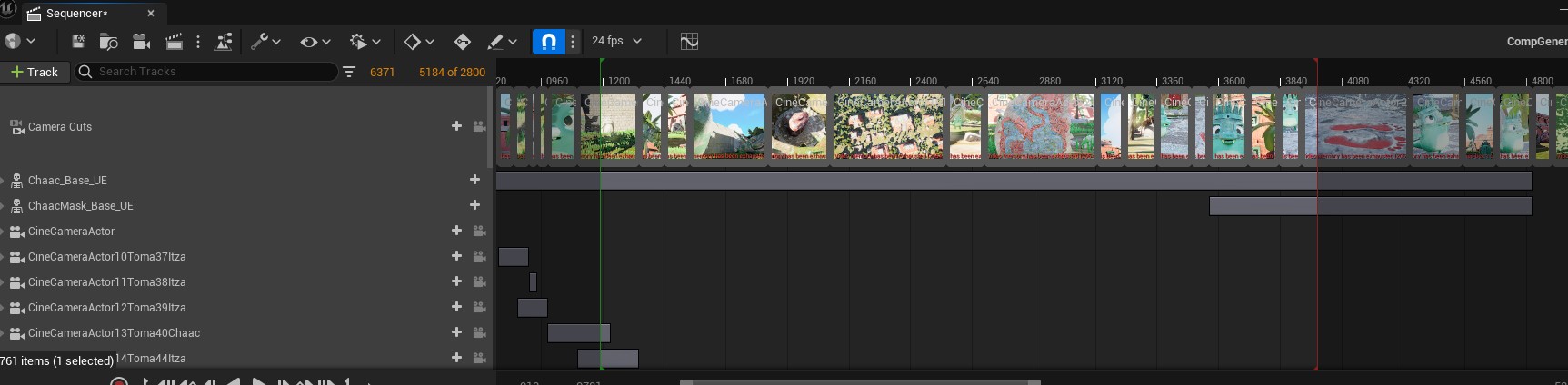Click the CompGener label
Image resolution: width=1568 pixels, height=385 pixels.
coord(1536,41)
